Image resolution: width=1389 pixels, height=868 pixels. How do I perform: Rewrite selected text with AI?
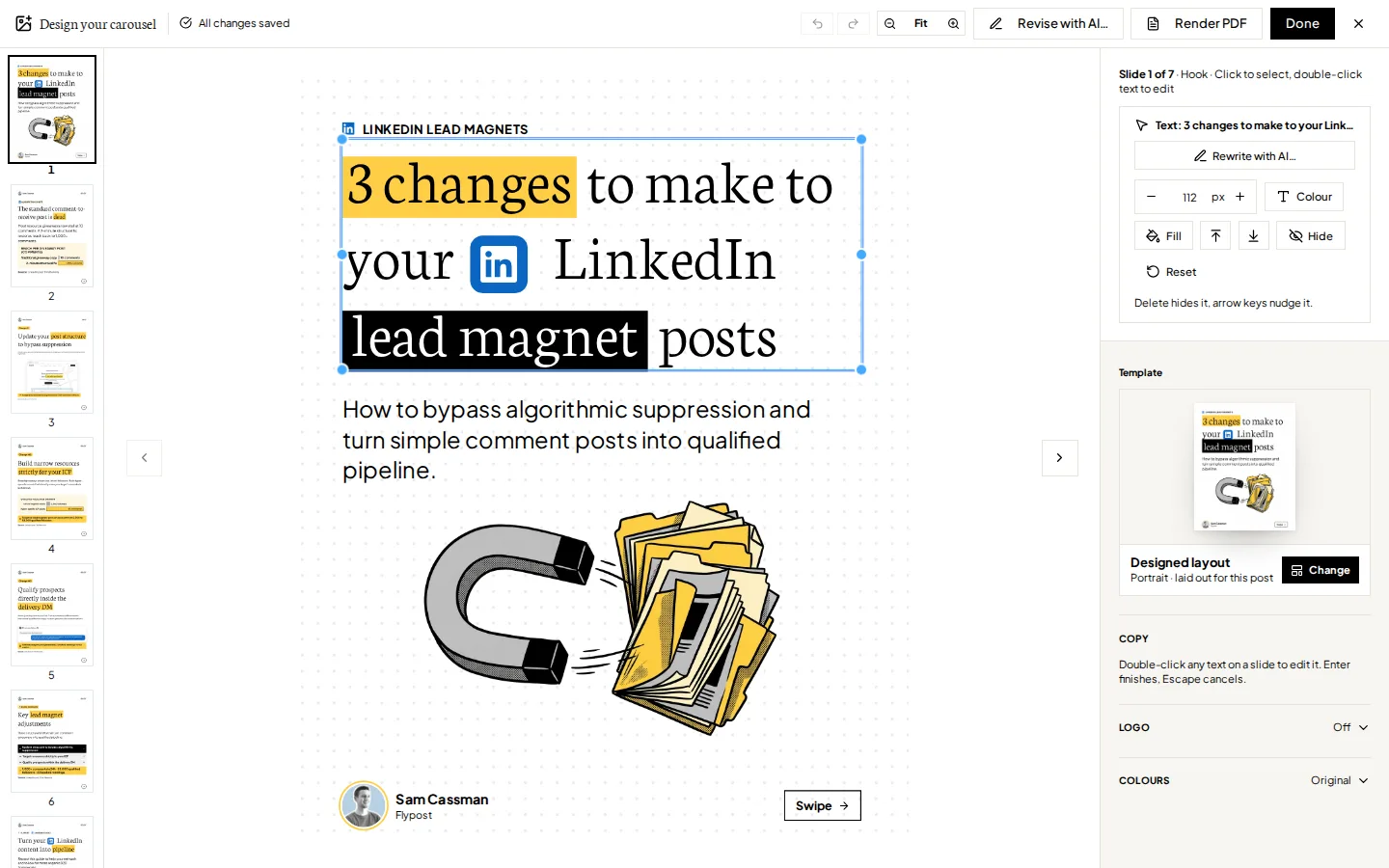1244,156
